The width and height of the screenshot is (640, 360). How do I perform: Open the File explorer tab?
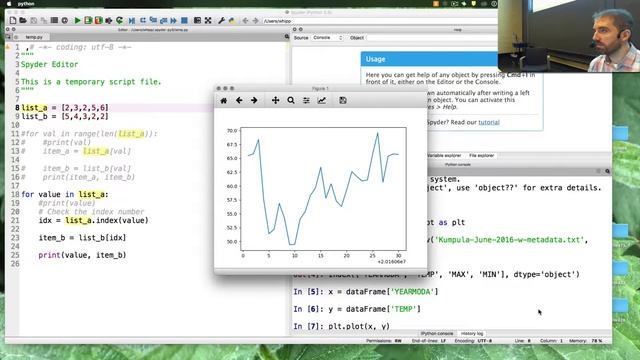click(482, 156)
